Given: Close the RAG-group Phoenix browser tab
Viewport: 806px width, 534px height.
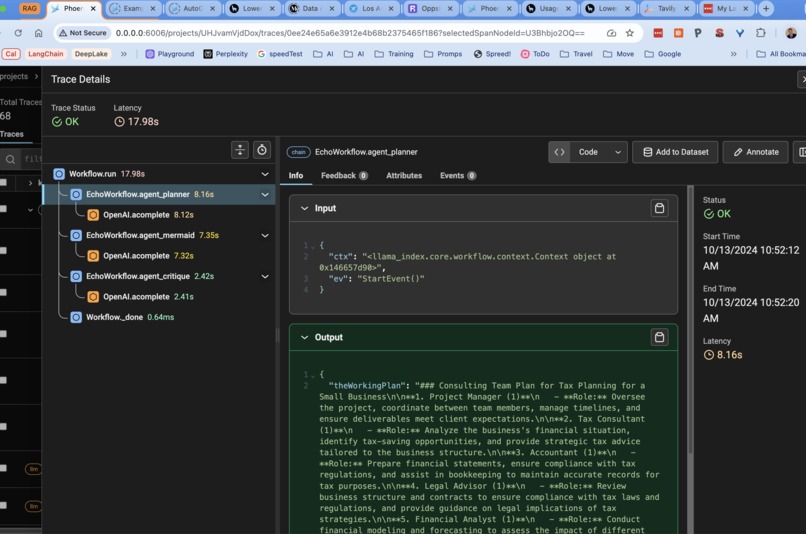Looking at the screenshot, I should coord(93,9).
